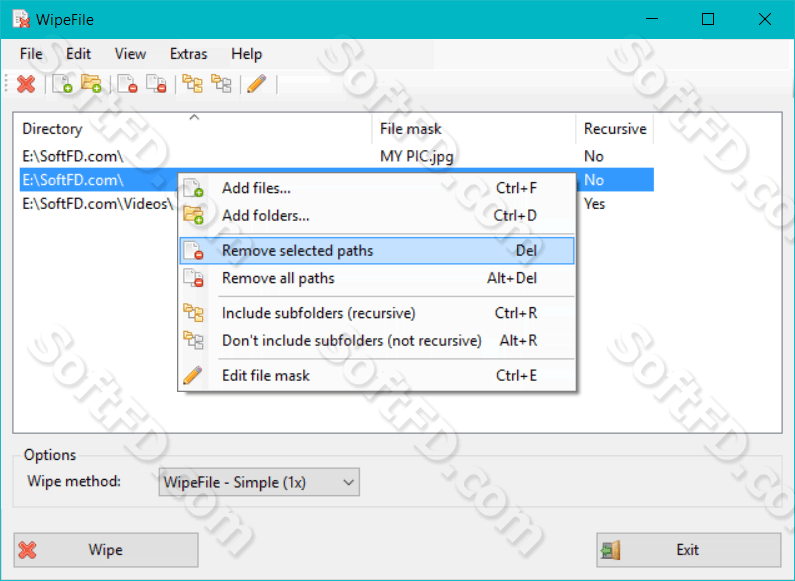Open the View menu
The image size is (795, 581).
coord(130,54)
